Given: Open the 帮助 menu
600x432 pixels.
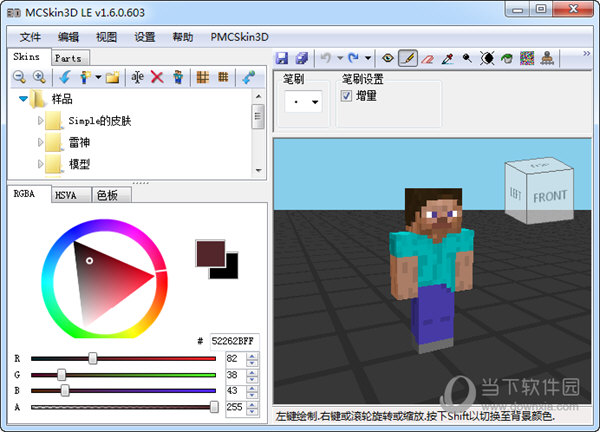Looking at the screenshot, I should [183, 37].
